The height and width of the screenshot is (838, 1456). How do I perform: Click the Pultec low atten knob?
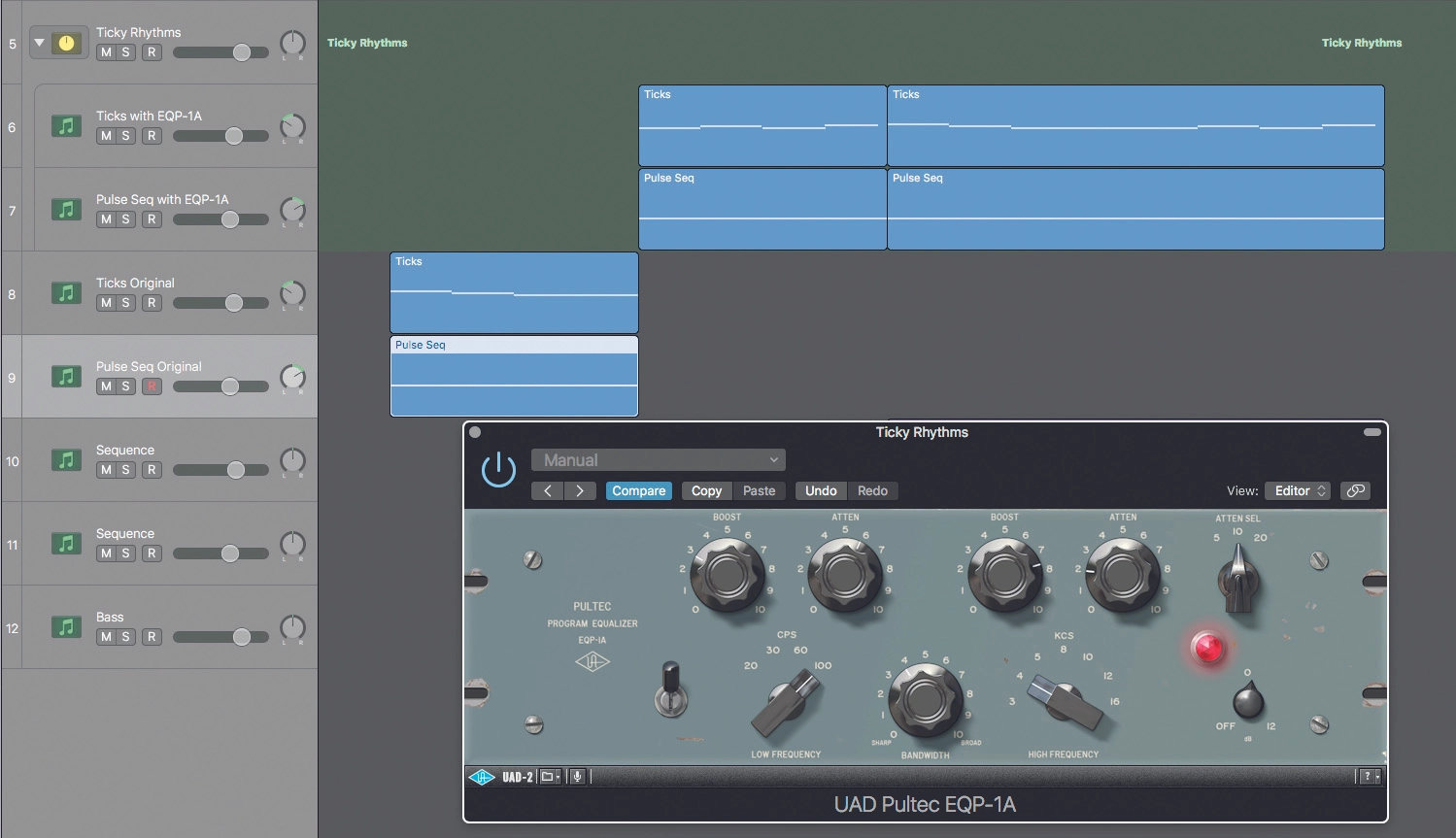845,575
